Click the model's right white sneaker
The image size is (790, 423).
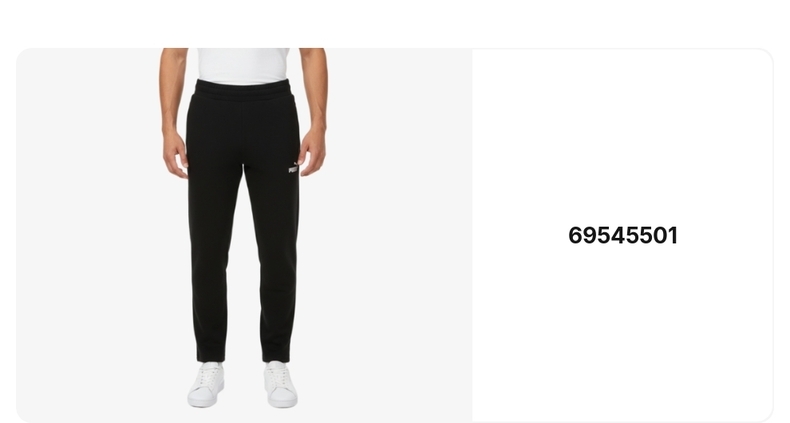pyautogui.click(x=281, y=384)
